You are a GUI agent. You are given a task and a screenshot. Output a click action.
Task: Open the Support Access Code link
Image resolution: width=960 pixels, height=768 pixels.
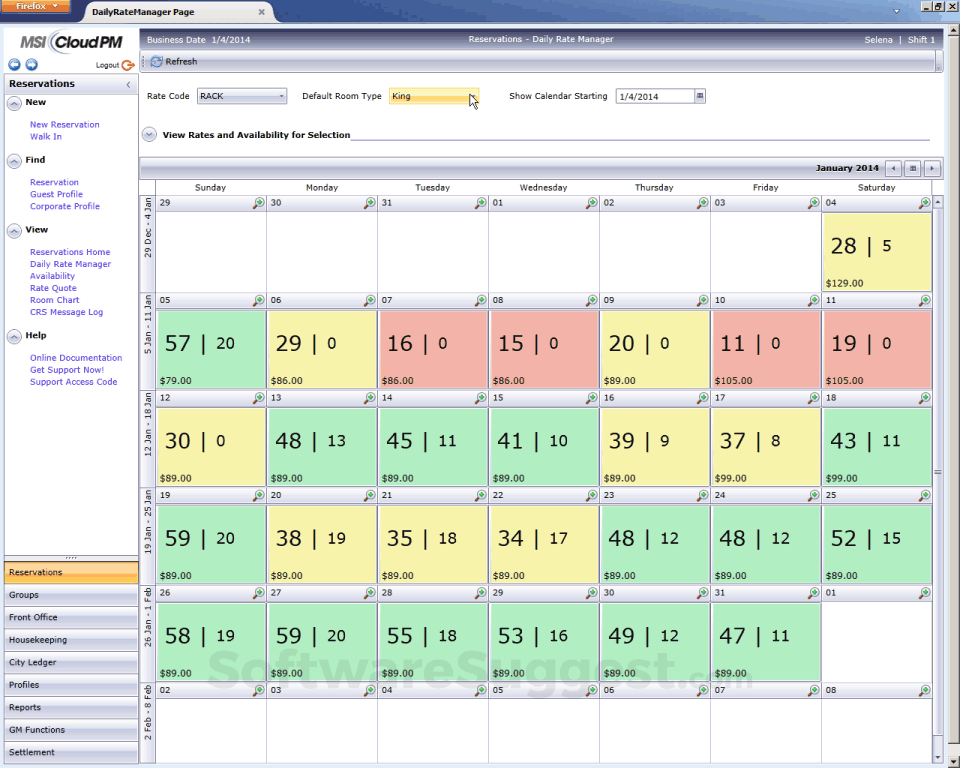[x=73, y=382]
